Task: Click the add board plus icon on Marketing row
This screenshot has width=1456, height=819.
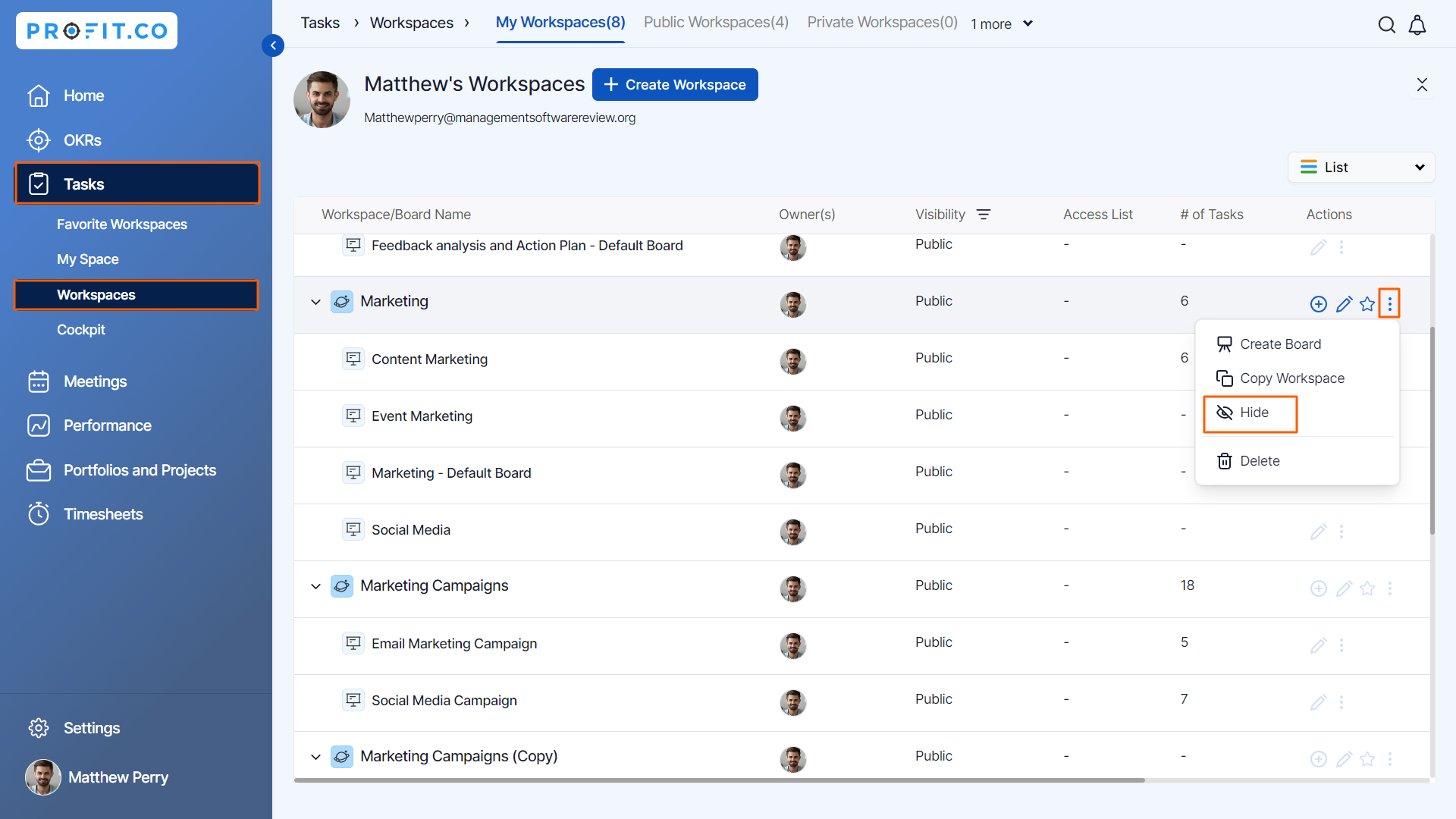Action: tap(1319, 304)
